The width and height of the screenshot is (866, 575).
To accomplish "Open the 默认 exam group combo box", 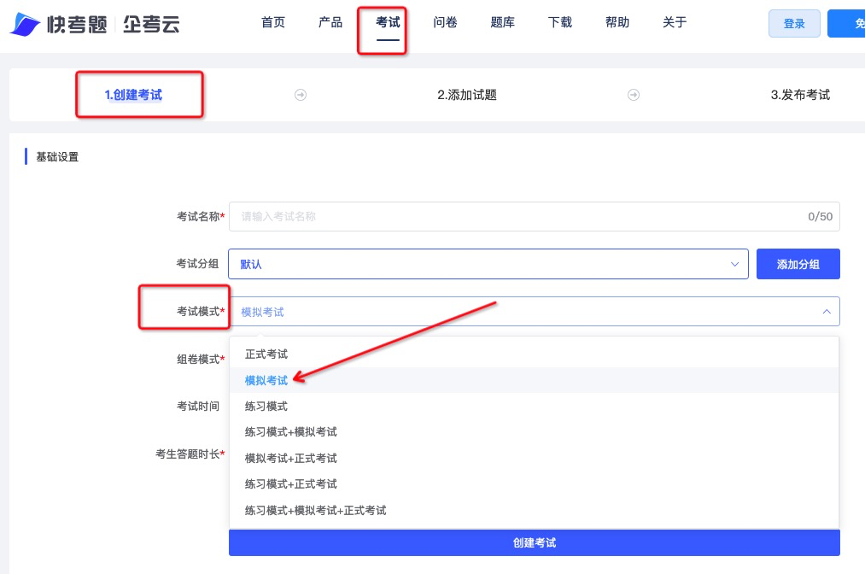I will tap(488, 264).
